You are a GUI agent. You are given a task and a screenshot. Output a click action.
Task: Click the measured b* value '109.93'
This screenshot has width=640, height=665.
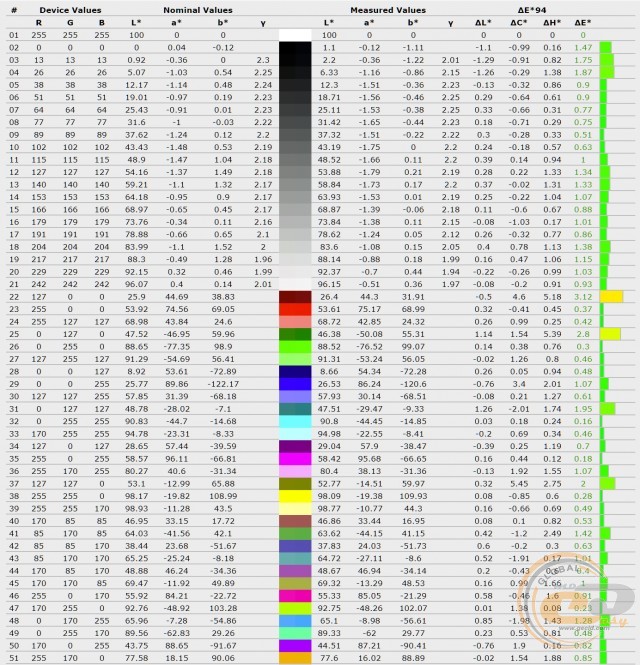pos(413,496)
